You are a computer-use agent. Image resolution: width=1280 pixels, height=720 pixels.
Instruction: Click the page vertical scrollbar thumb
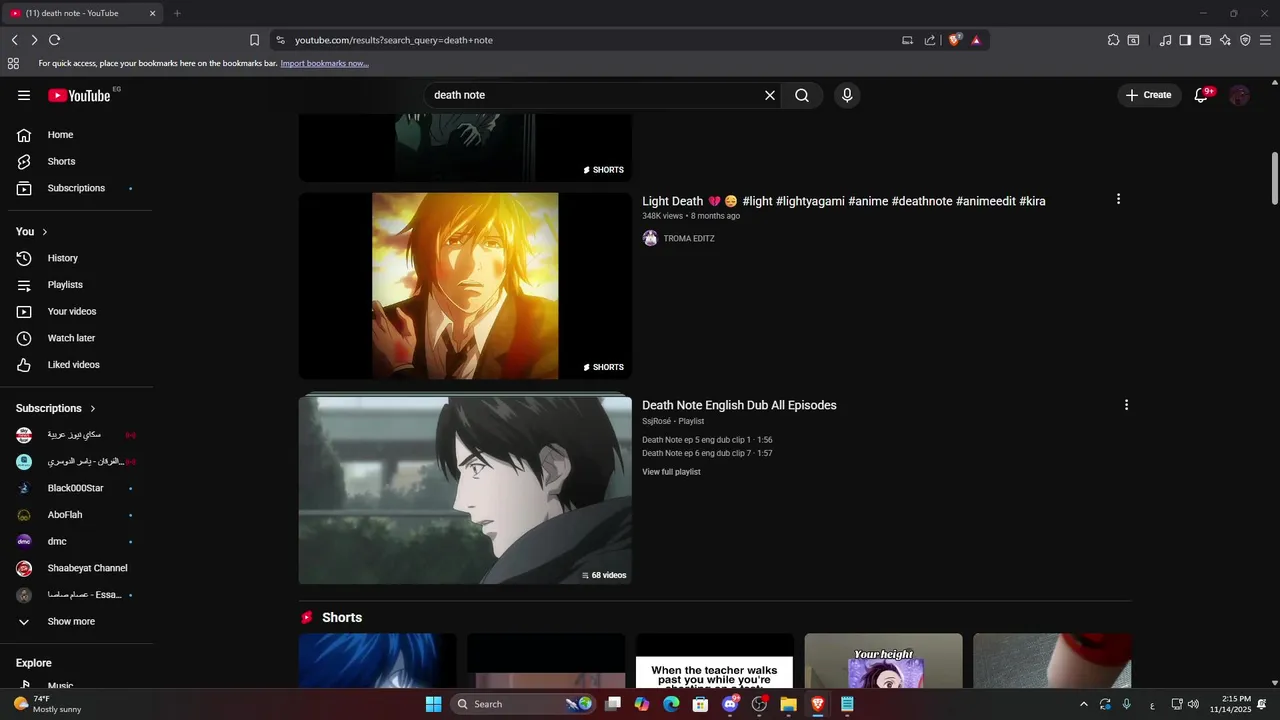click(x=1274, y=177)
